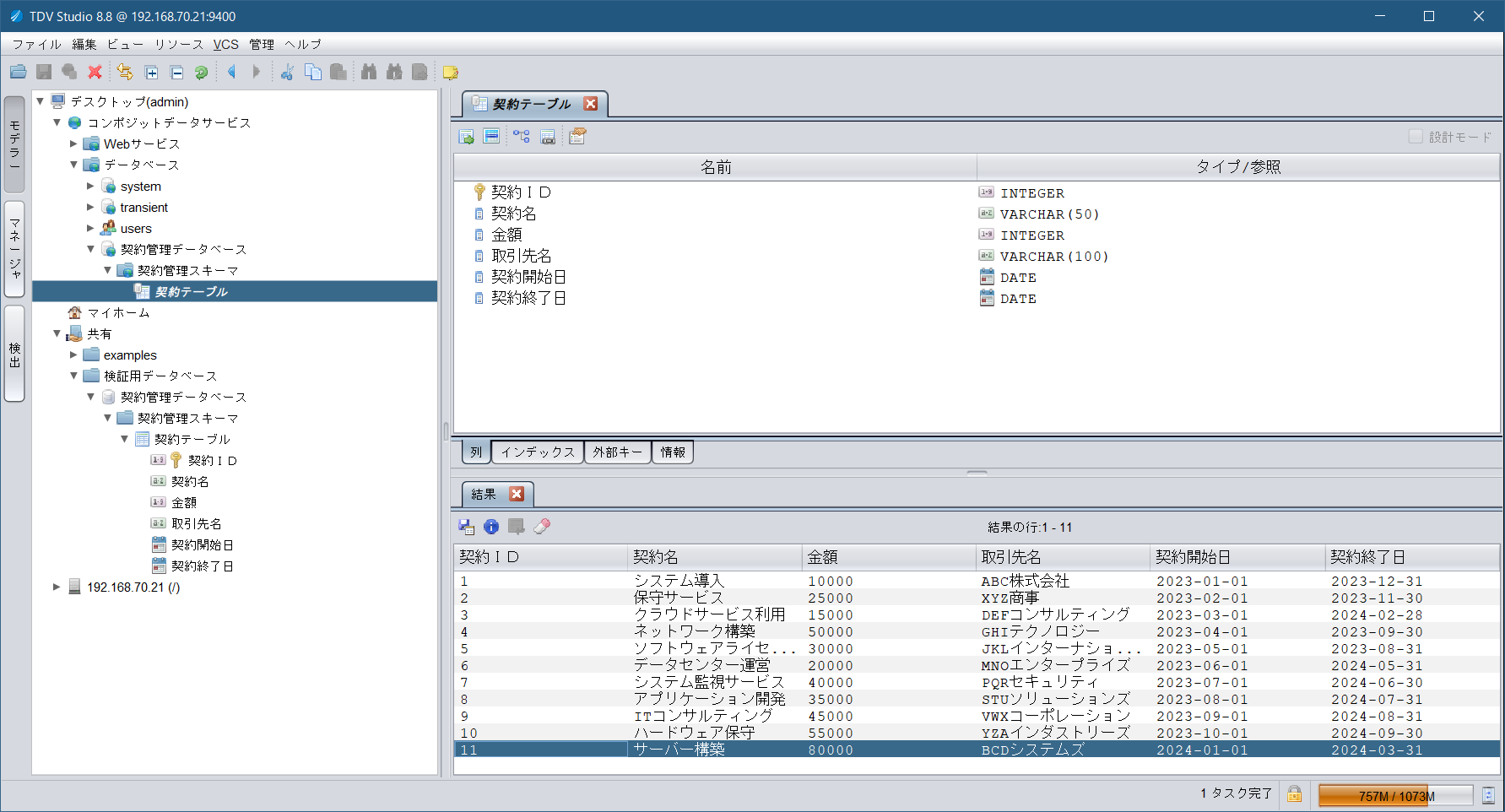Image resolution: width=1505 pixels, height=812 pixels.
Task: Open the VCS menu
Action: point(225,44)
